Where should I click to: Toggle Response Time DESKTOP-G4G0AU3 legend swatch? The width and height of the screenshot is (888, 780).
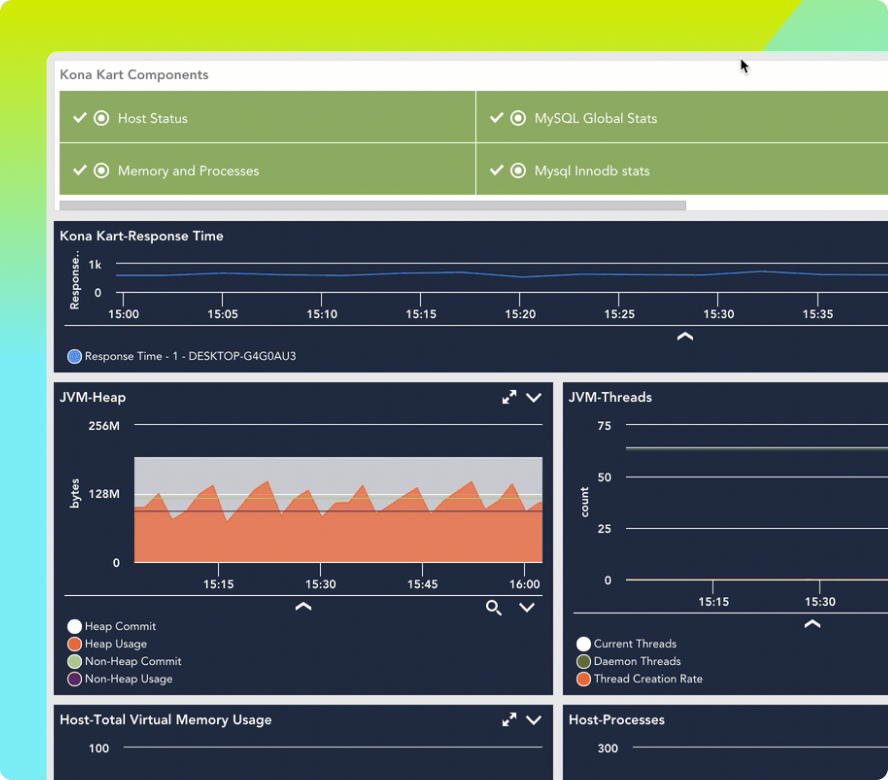[74, 356]
